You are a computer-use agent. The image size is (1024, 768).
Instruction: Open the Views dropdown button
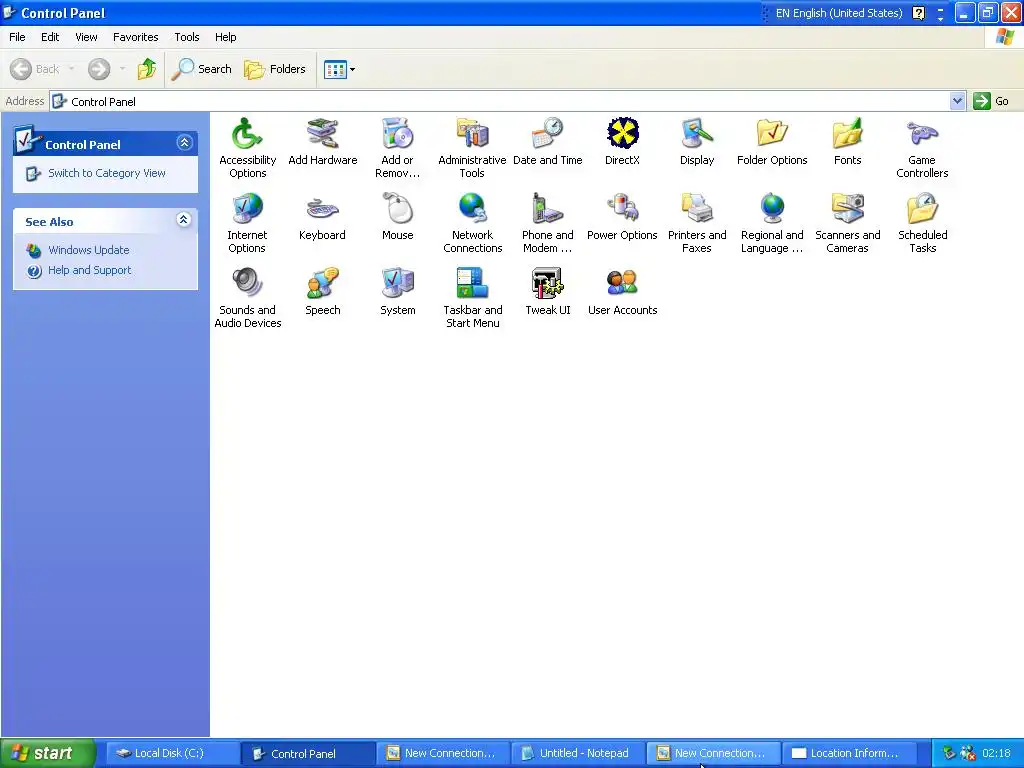coord(340,69)
